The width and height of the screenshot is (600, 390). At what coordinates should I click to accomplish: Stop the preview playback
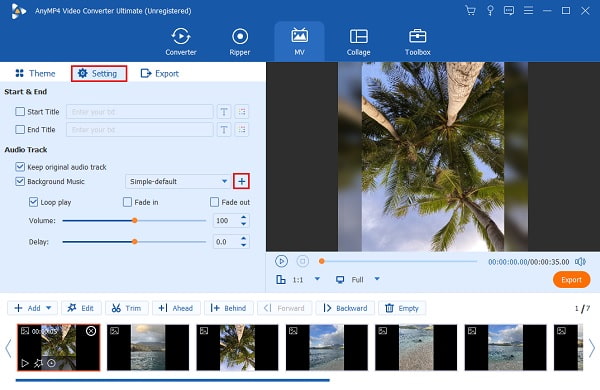pos(302,261)
